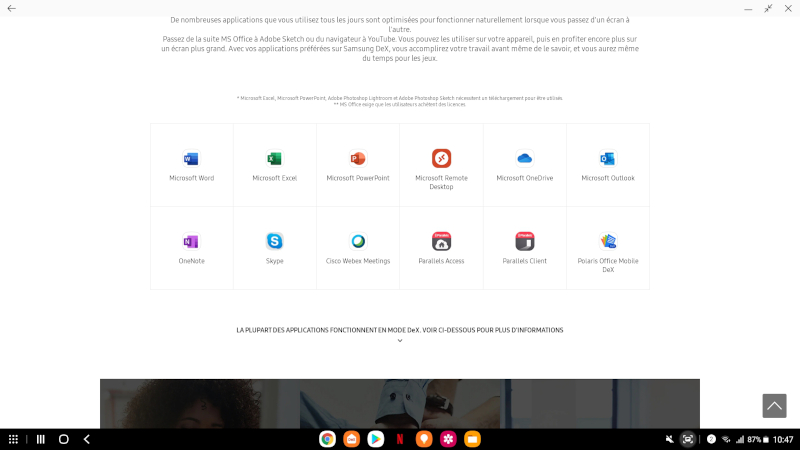Click the Skype label

click(274, 261)
